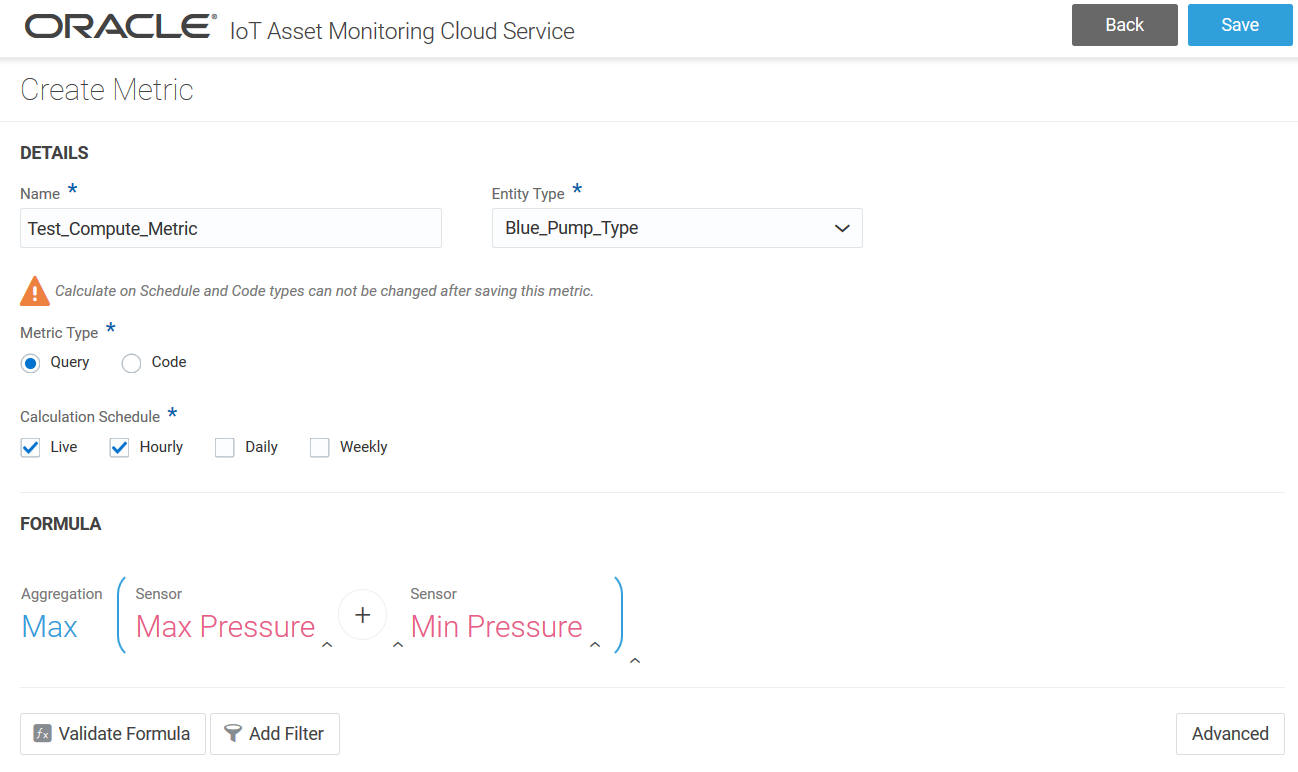Click the Create Metric heading
The width and height of the screenshot is (1298, 772).
click(107, 90)
